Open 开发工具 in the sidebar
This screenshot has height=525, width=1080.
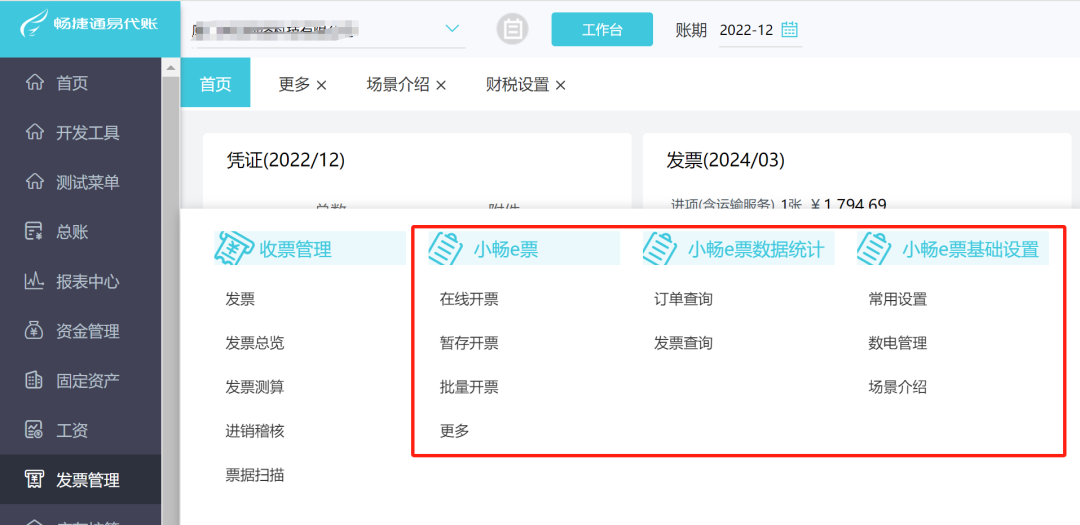click(x=81, y=132)
